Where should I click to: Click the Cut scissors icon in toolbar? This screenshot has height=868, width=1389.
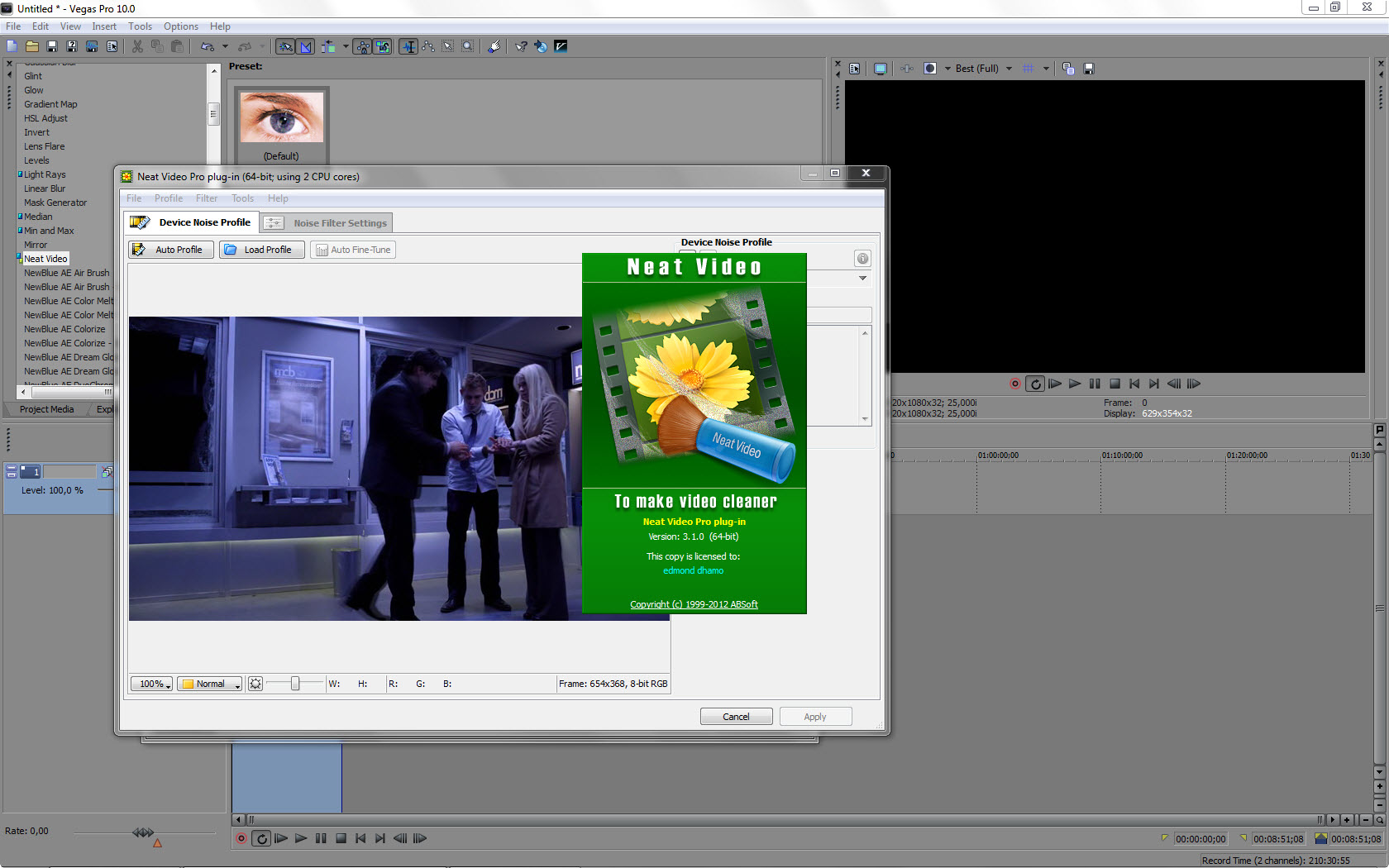point(137,46)
